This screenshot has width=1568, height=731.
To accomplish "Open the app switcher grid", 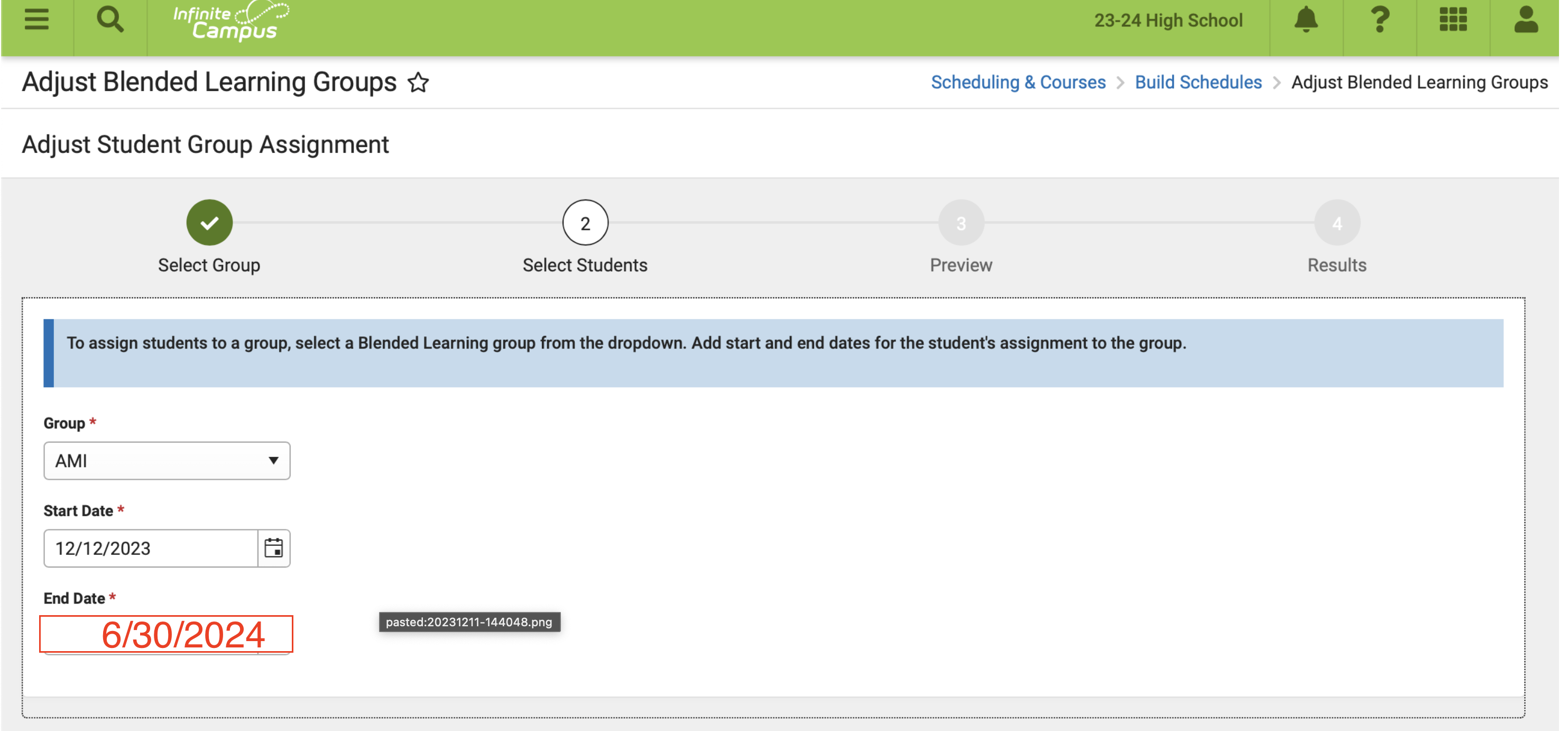I will point(1453,20).
